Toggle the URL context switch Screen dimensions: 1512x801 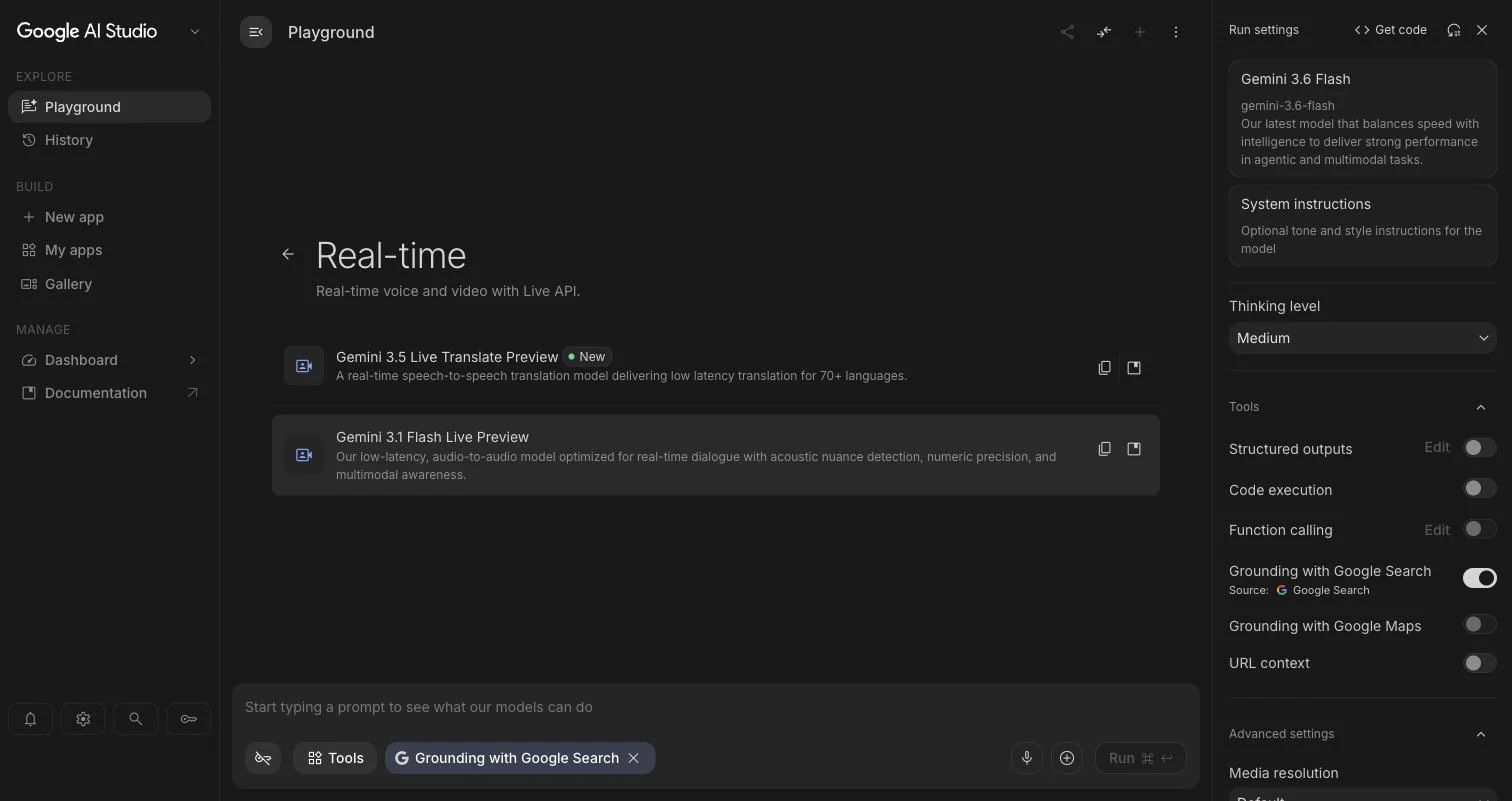pos(1479,663)
